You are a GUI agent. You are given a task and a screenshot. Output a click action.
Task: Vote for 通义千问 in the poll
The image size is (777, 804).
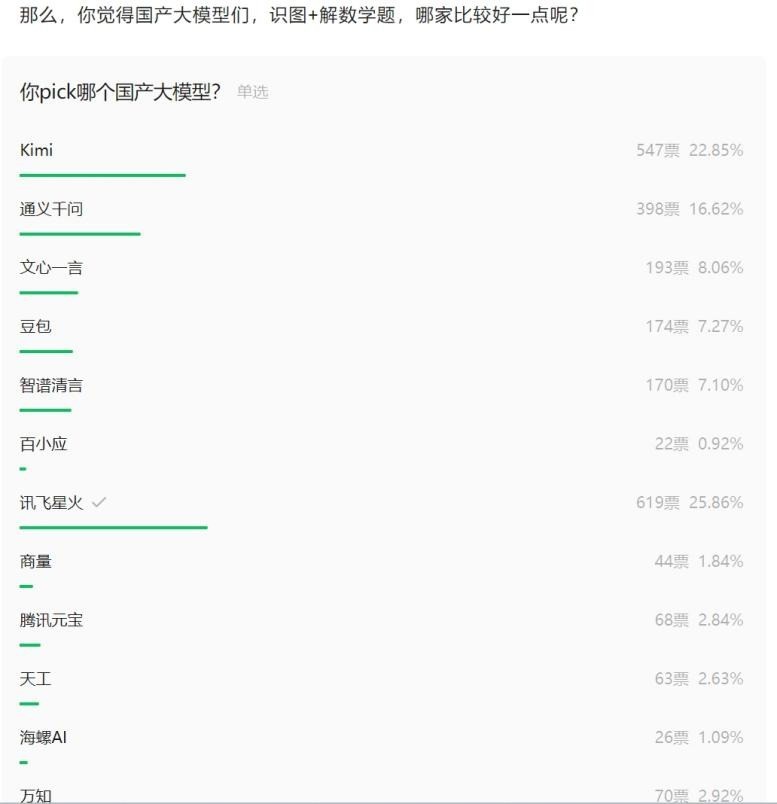[51, 208]
